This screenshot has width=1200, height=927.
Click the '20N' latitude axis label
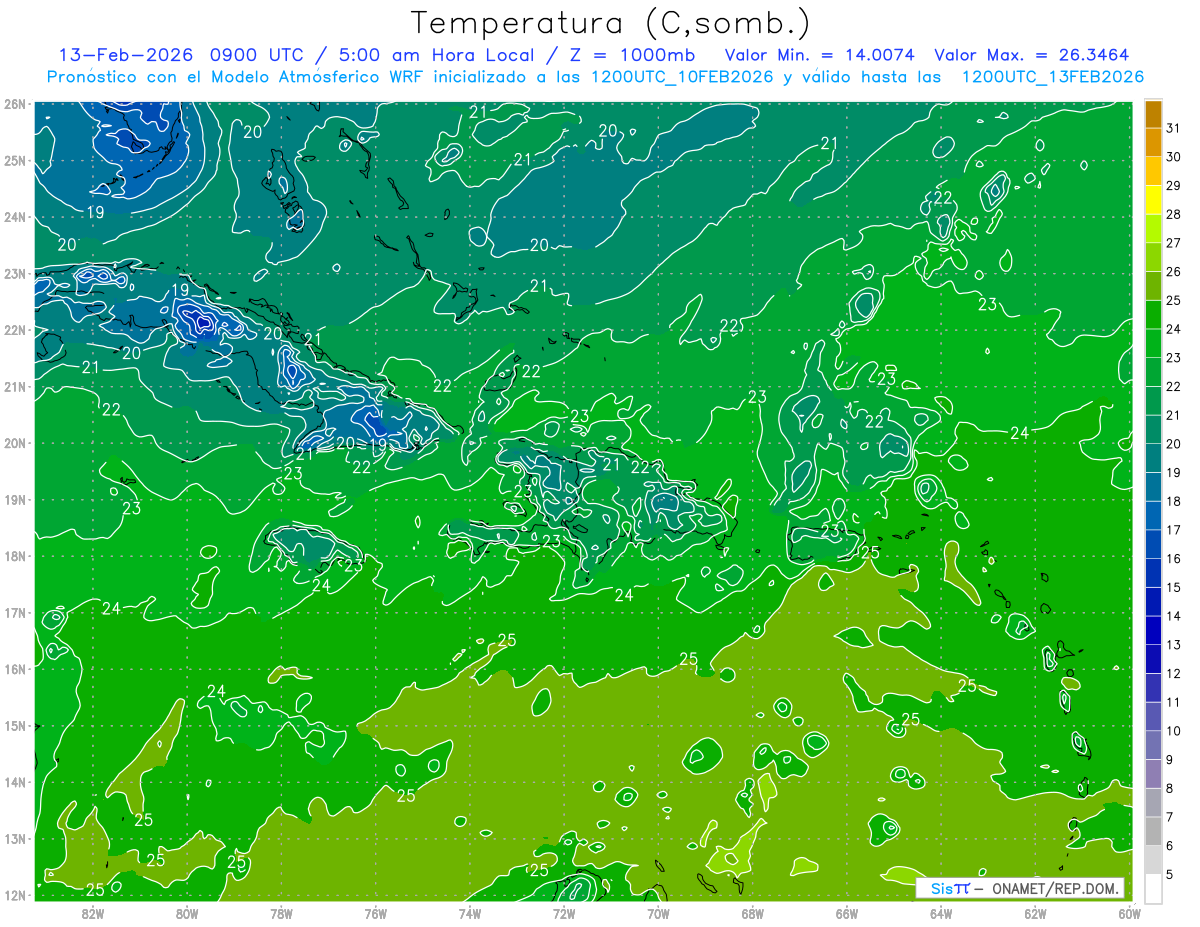(14, 443)
